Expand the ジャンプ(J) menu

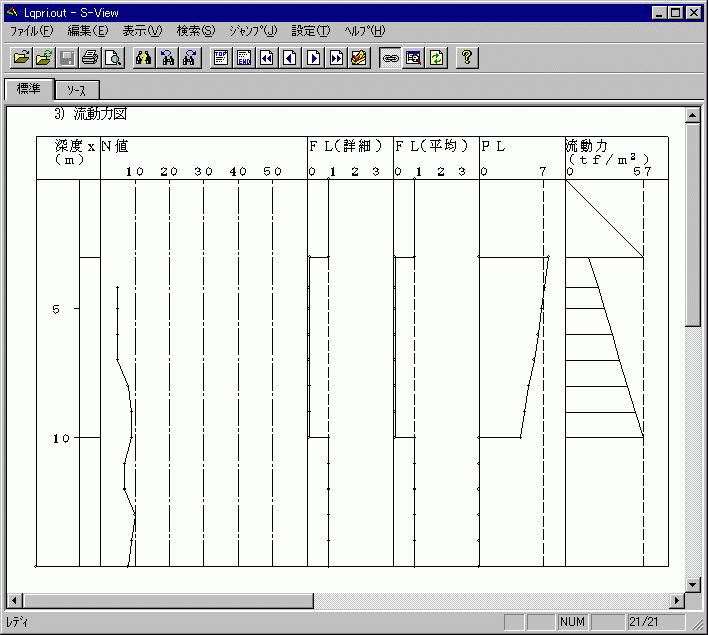coord(253,31)
